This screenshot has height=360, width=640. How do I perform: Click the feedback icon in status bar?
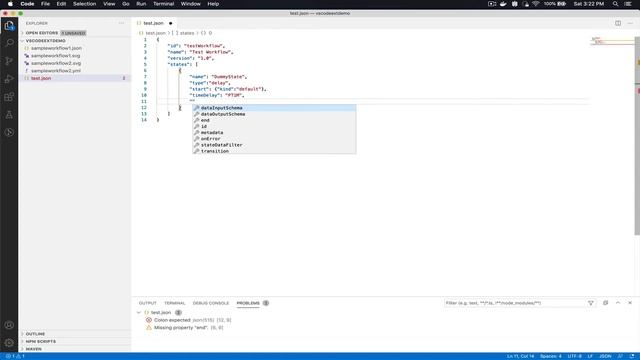620,356
